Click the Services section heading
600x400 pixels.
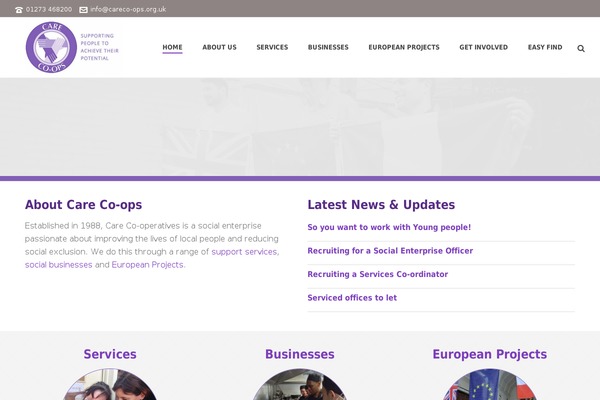point(110,354)
